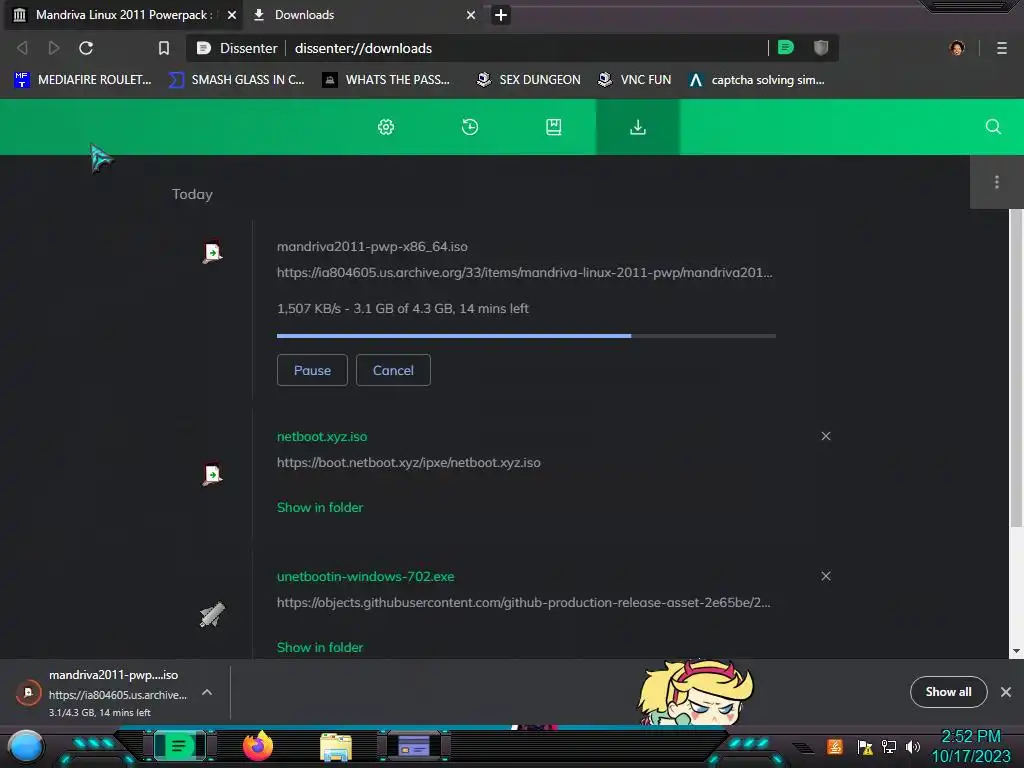
Task: Remove unetbootin-windows-702.exe from the list
Action: tap(826, 576)
